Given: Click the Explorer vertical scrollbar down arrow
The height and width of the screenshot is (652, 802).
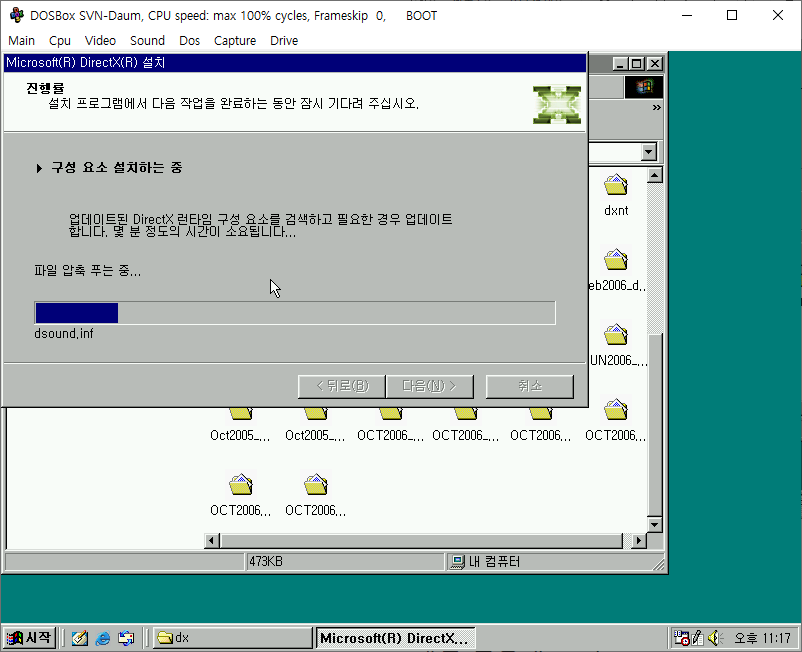Looking at the screenshot, I should [655, 525].
